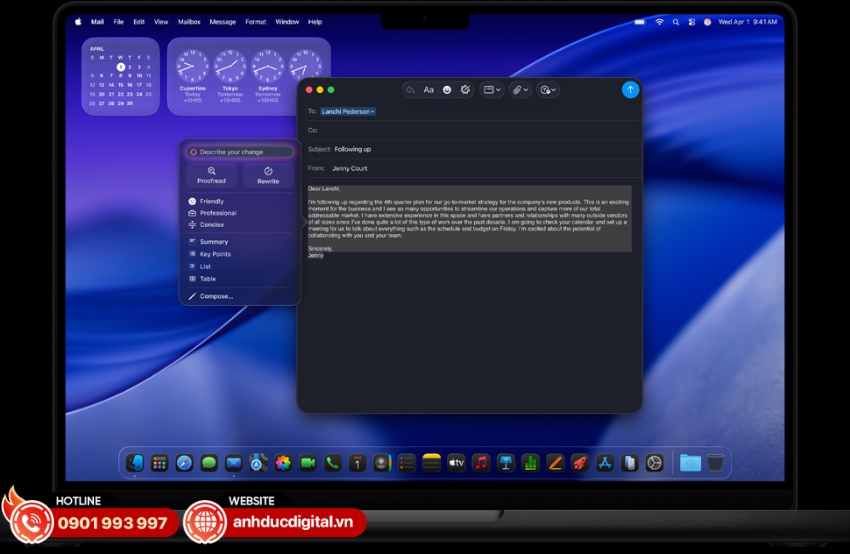850x554 pixels.
Task: Open the Mailbox menu in menu bar
Action: pyautogui.click(x=189, y=21)
